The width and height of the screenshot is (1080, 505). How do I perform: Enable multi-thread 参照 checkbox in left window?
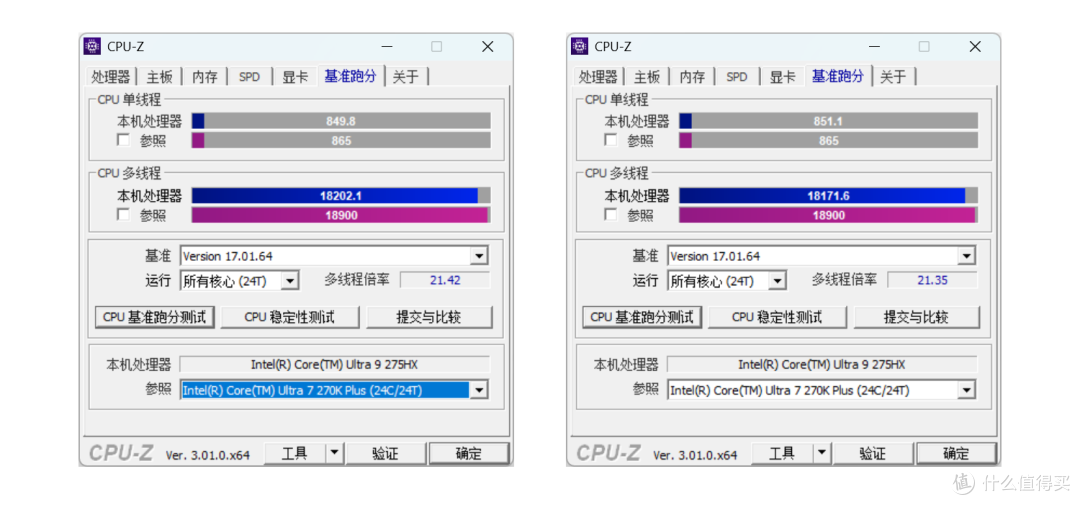pyautogui.click(x=123, y=215)
